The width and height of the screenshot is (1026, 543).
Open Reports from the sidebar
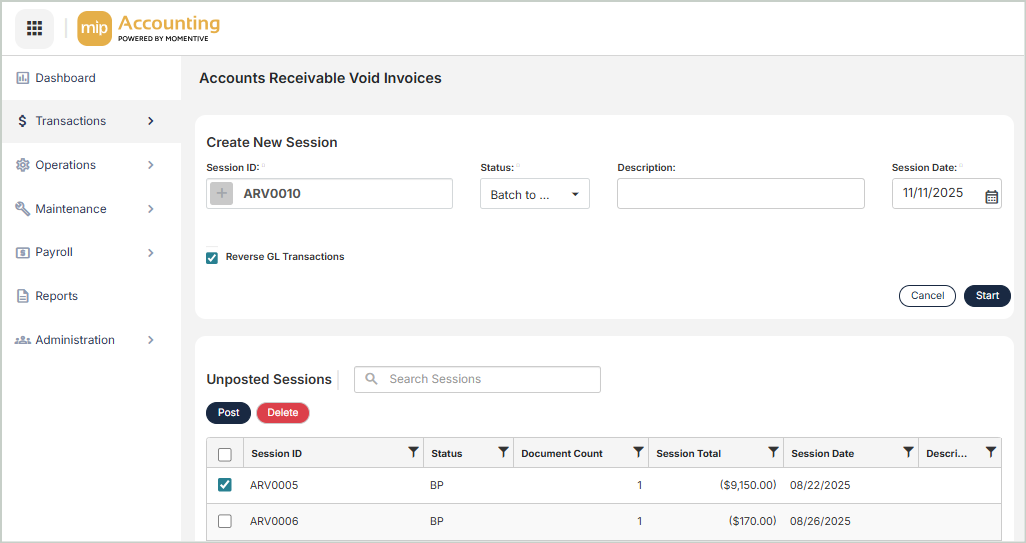click(56, 296)
